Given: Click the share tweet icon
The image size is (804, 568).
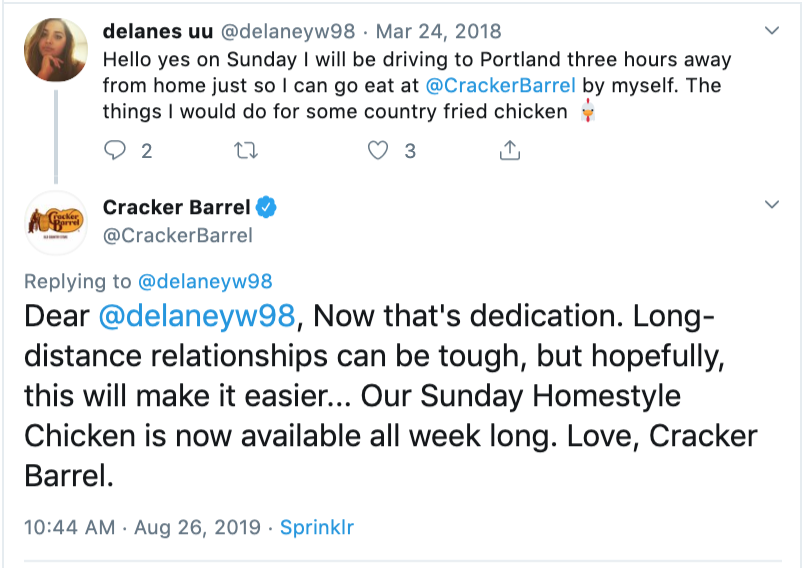Looking at the screenshot, I should [x=509, y=151].
